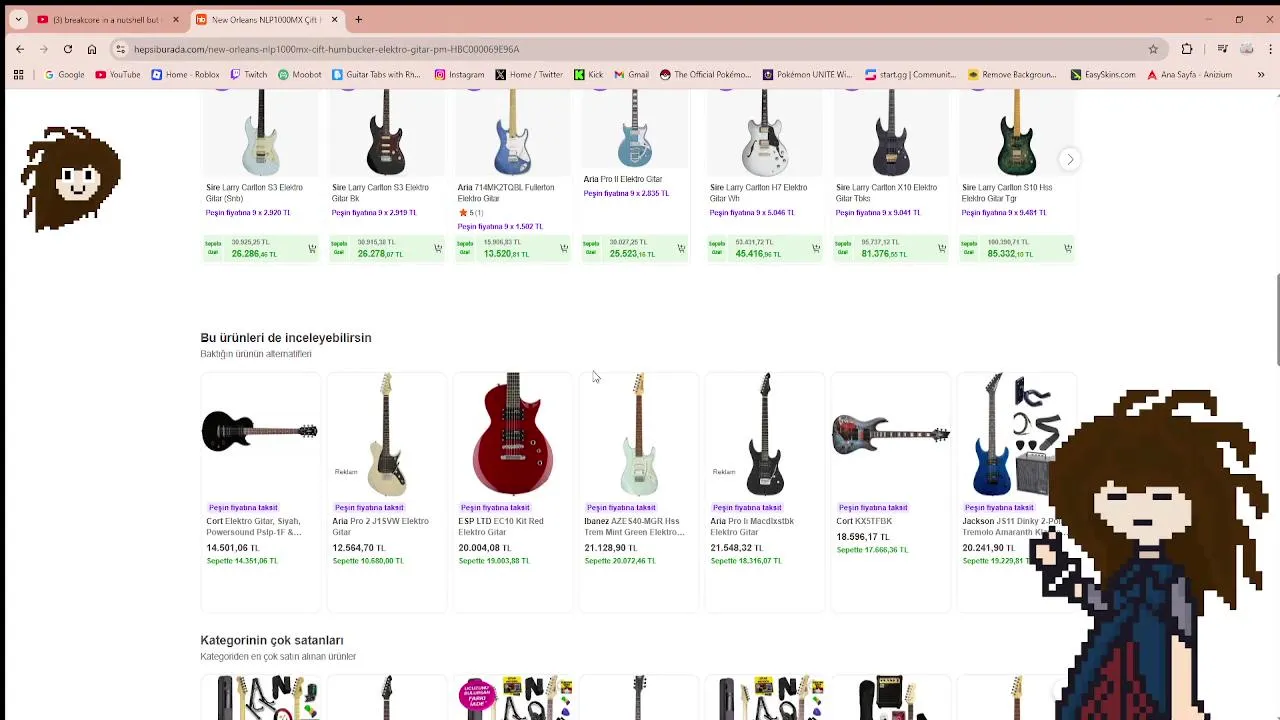Open start.gg Community bookmark
Image resolution: width=1280 pixels, height=720 pixels.
(911, 74)
